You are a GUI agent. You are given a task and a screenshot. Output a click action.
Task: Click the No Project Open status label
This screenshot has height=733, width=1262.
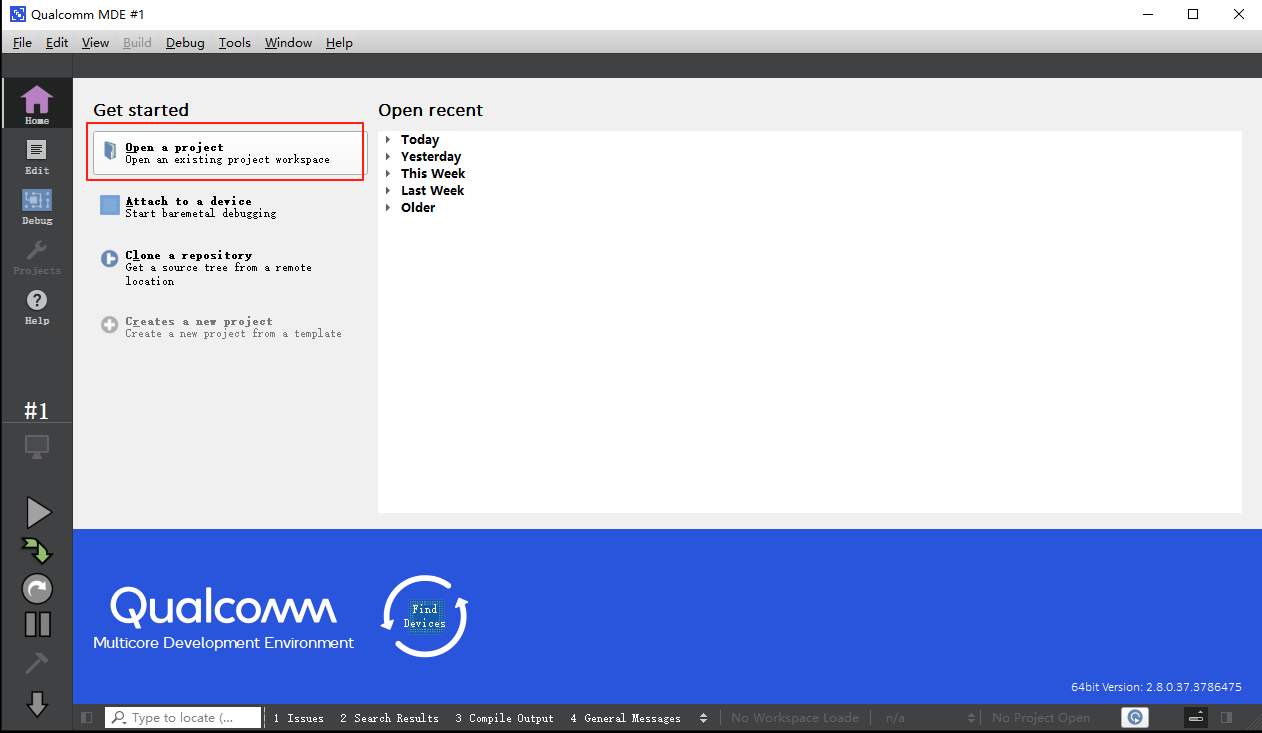[x=1041, y=718]
